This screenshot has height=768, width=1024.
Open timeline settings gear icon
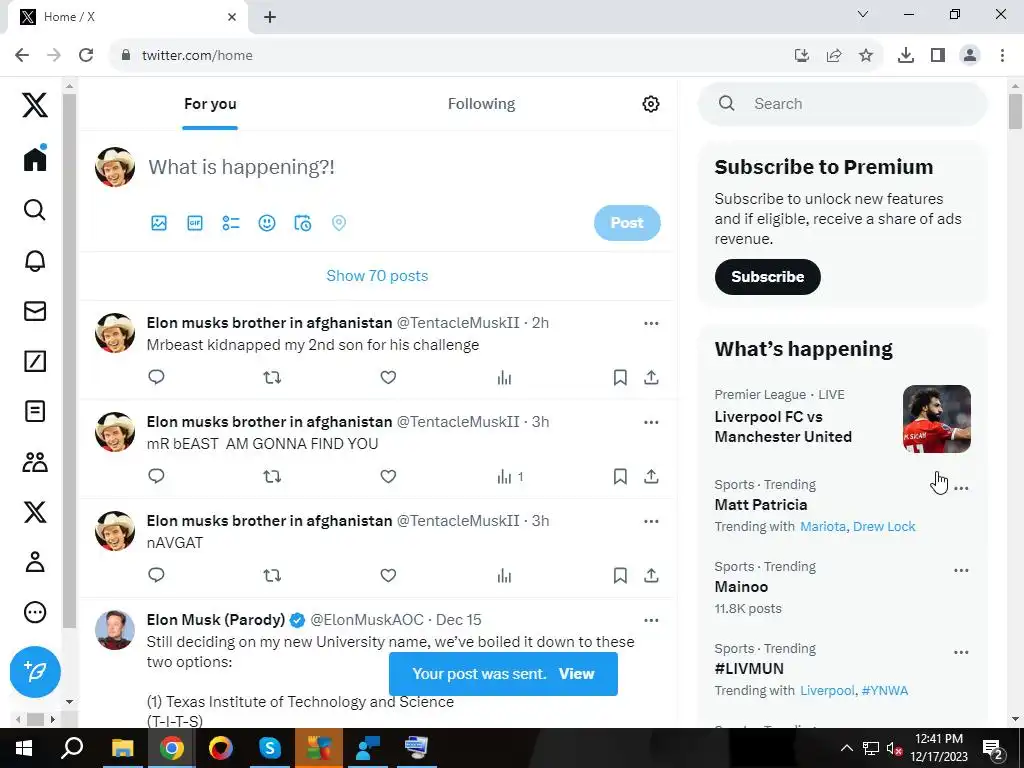650,104
